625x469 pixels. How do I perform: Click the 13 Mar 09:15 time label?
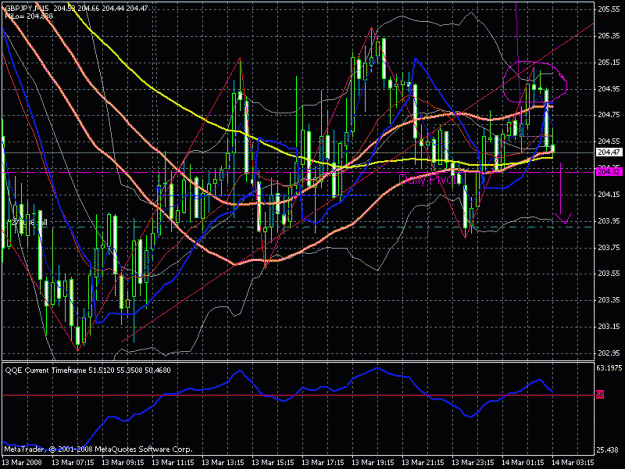coord(123,463)
